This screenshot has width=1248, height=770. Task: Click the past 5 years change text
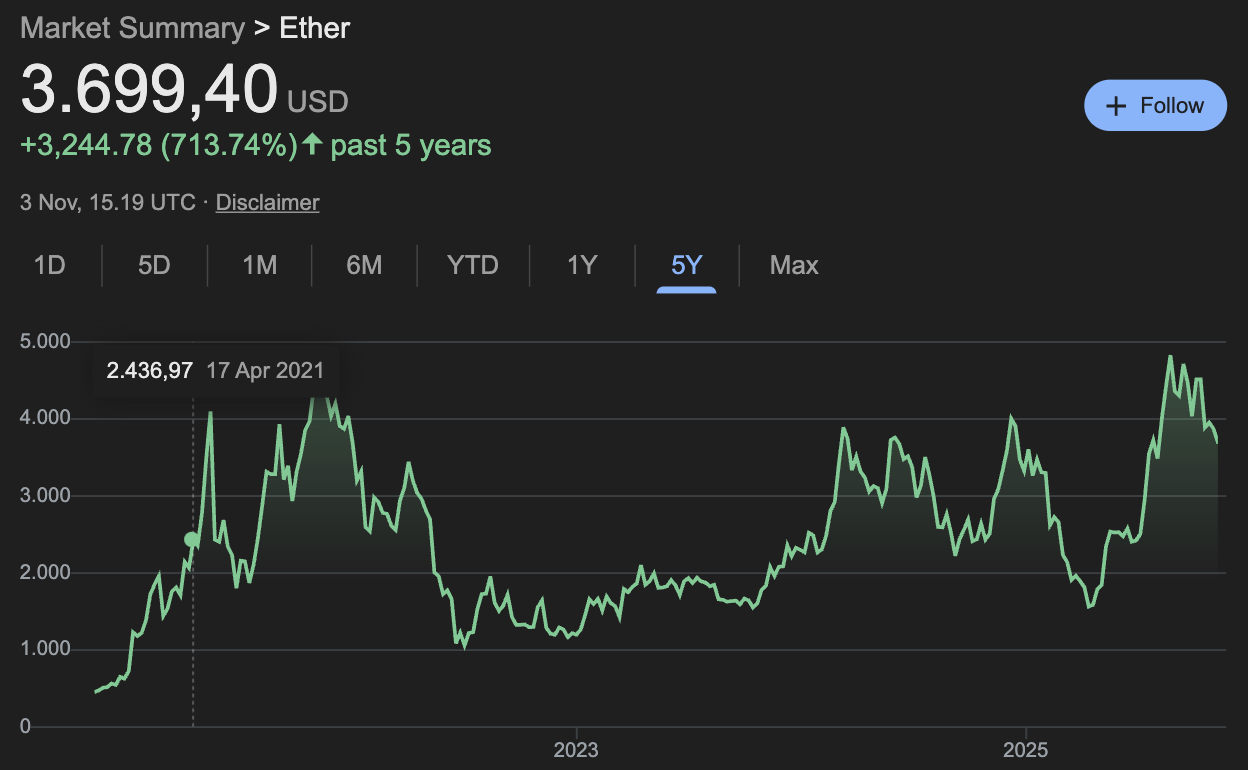click(x=411, y=145)
